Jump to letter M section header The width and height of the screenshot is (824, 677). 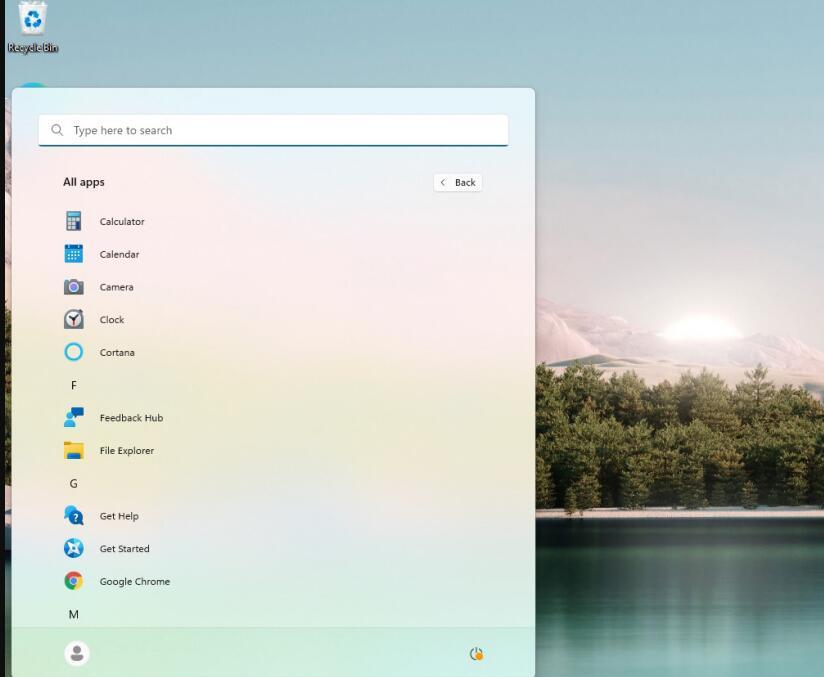coord(74,614)
